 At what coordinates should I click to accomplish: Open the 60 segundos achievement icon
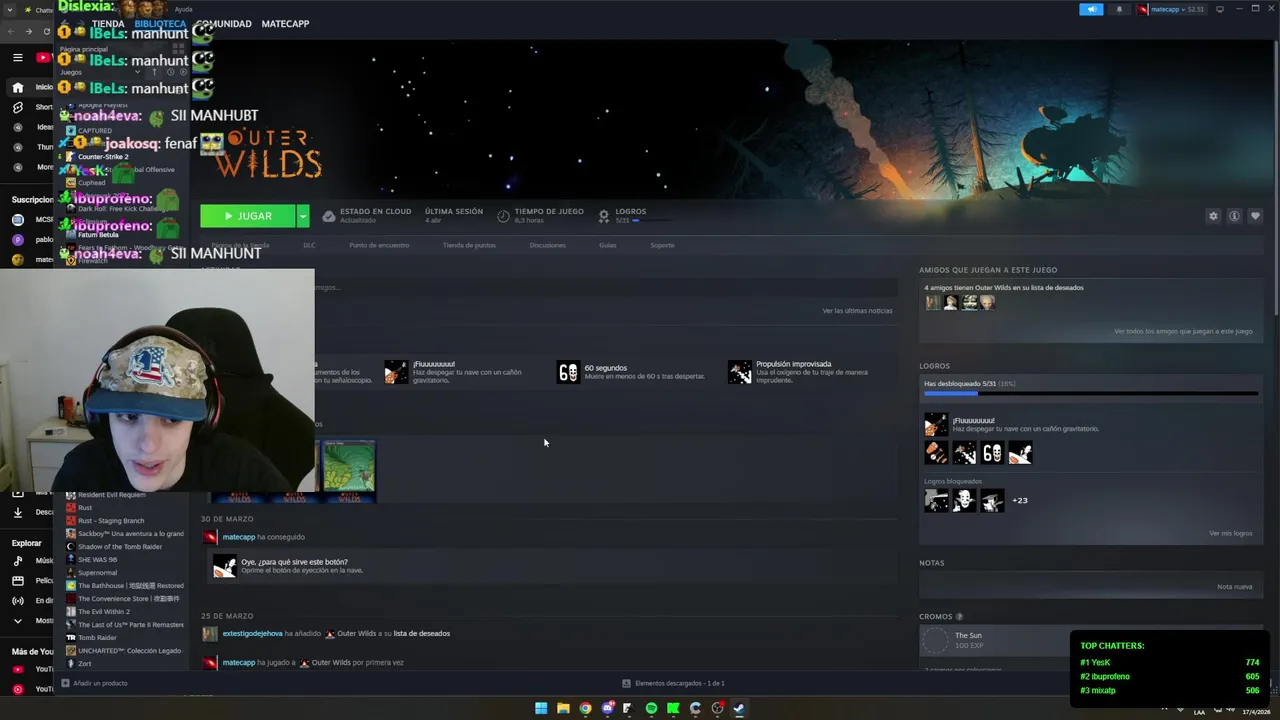(568, 372)
